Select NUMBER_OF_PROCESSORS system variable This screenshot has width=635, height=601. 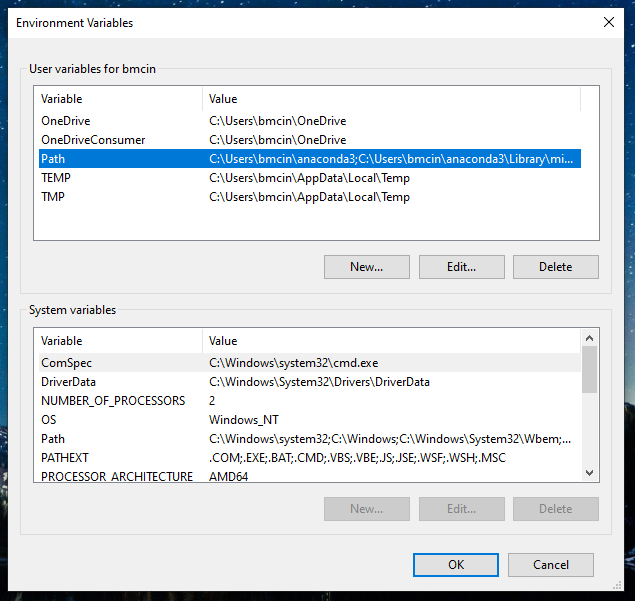pyautogui.click(x=112, y=401)
